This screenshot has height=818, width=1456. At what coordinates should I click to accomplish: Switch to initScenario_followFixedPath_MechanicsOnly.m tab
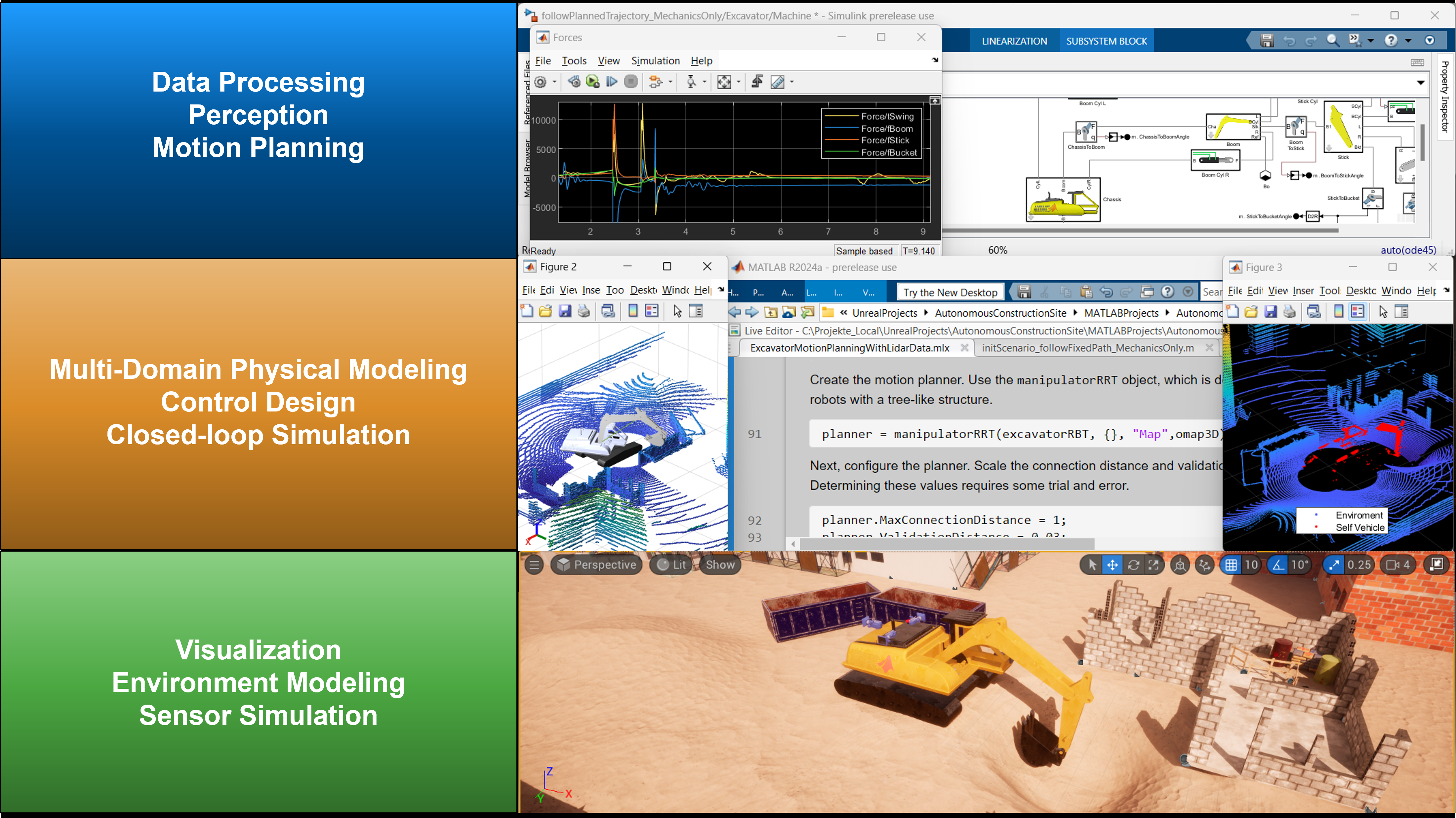1087,348
